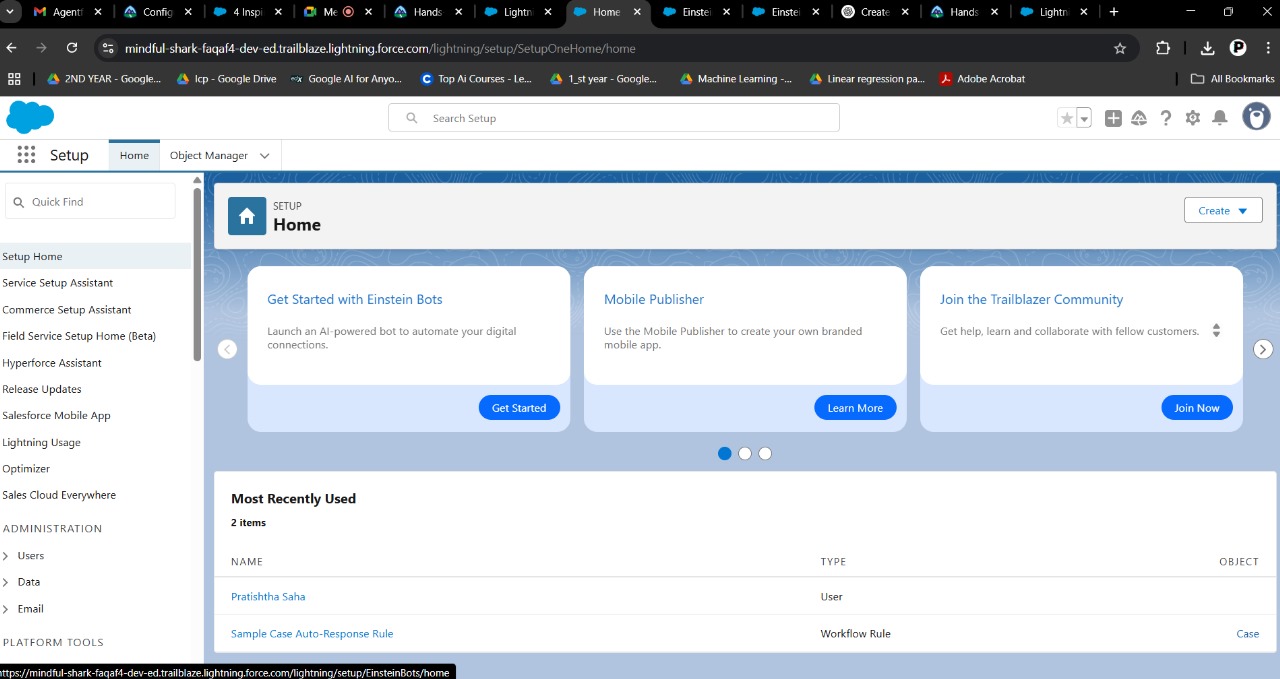Viewport: 1280px width, 679px height.
Task: Switch to the Home tab
Action: click(x=134, y=155)
